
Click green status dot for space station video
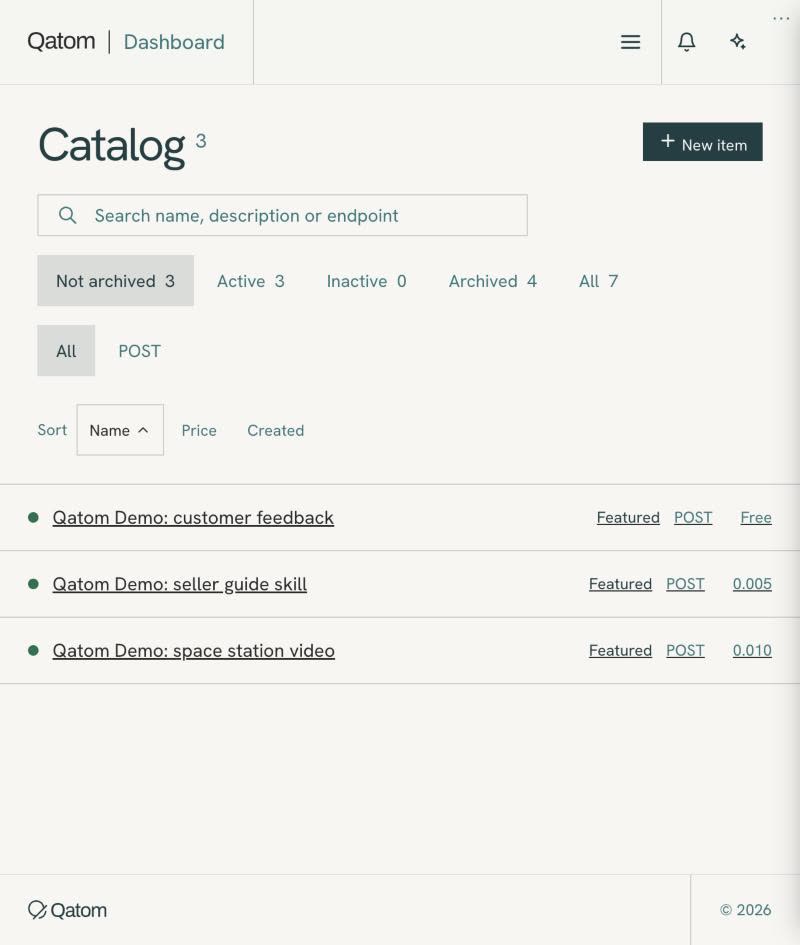pos(33,650)
